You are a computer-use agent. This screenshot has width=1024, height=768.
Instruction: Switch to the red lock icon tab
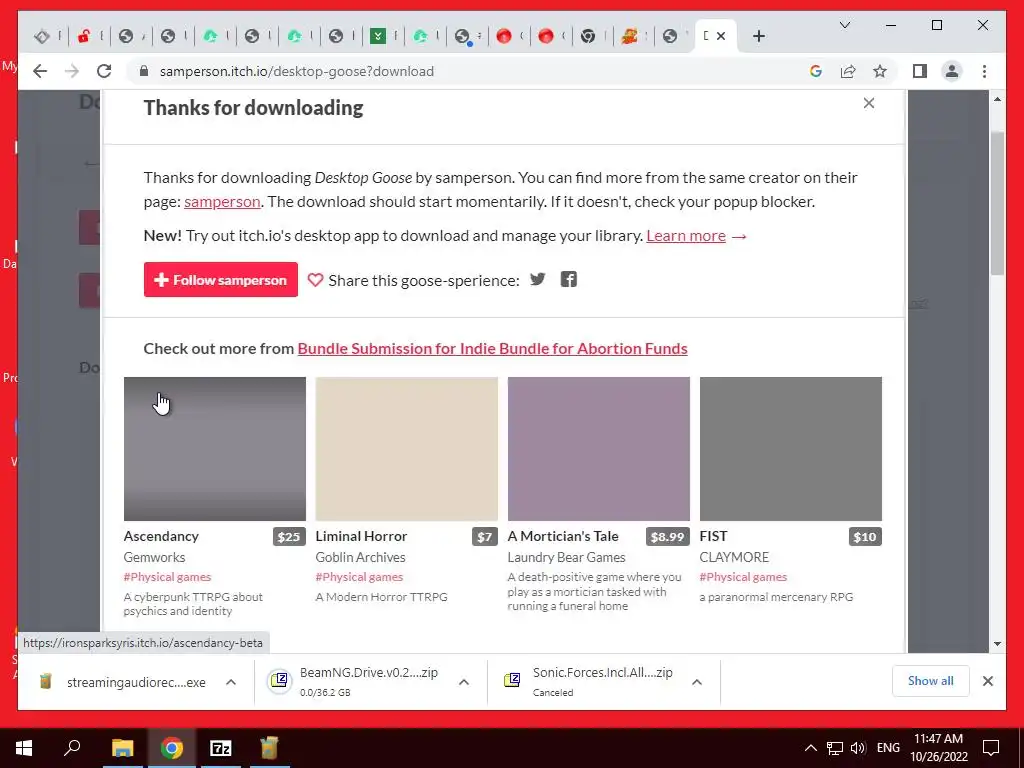[84, 36]
